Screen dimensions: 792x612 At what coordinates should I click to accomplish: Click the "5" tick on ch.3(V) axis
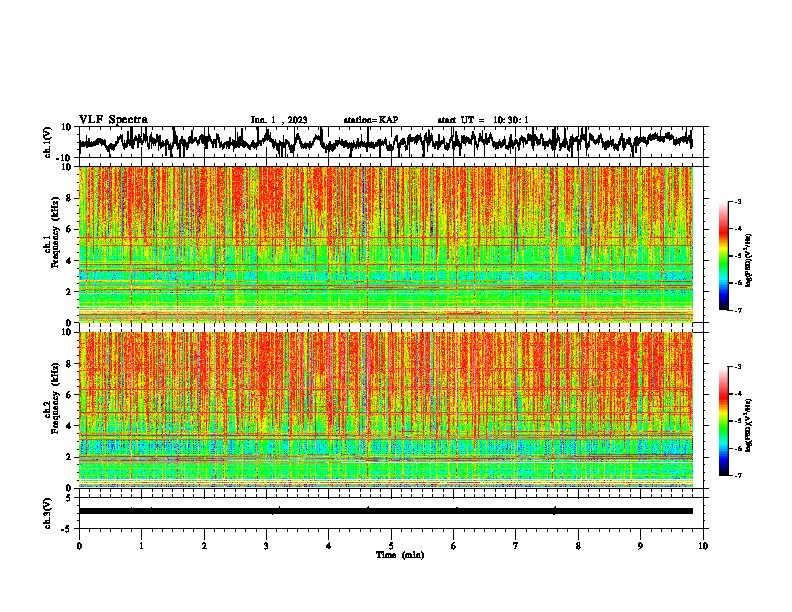70,498
